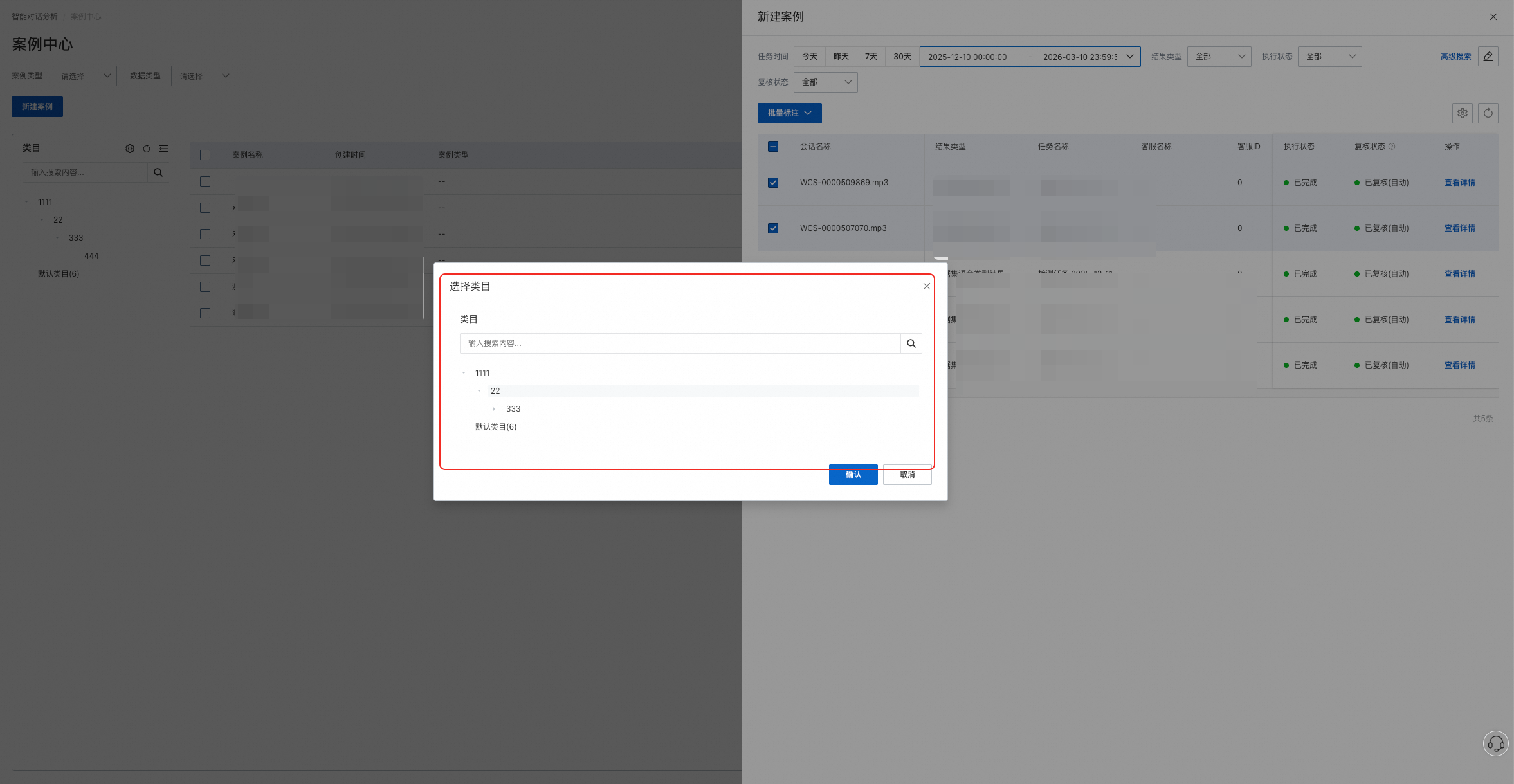Open the batch annotate dropdown
The height and width of the screenshot is (784, 1514).
789,113
